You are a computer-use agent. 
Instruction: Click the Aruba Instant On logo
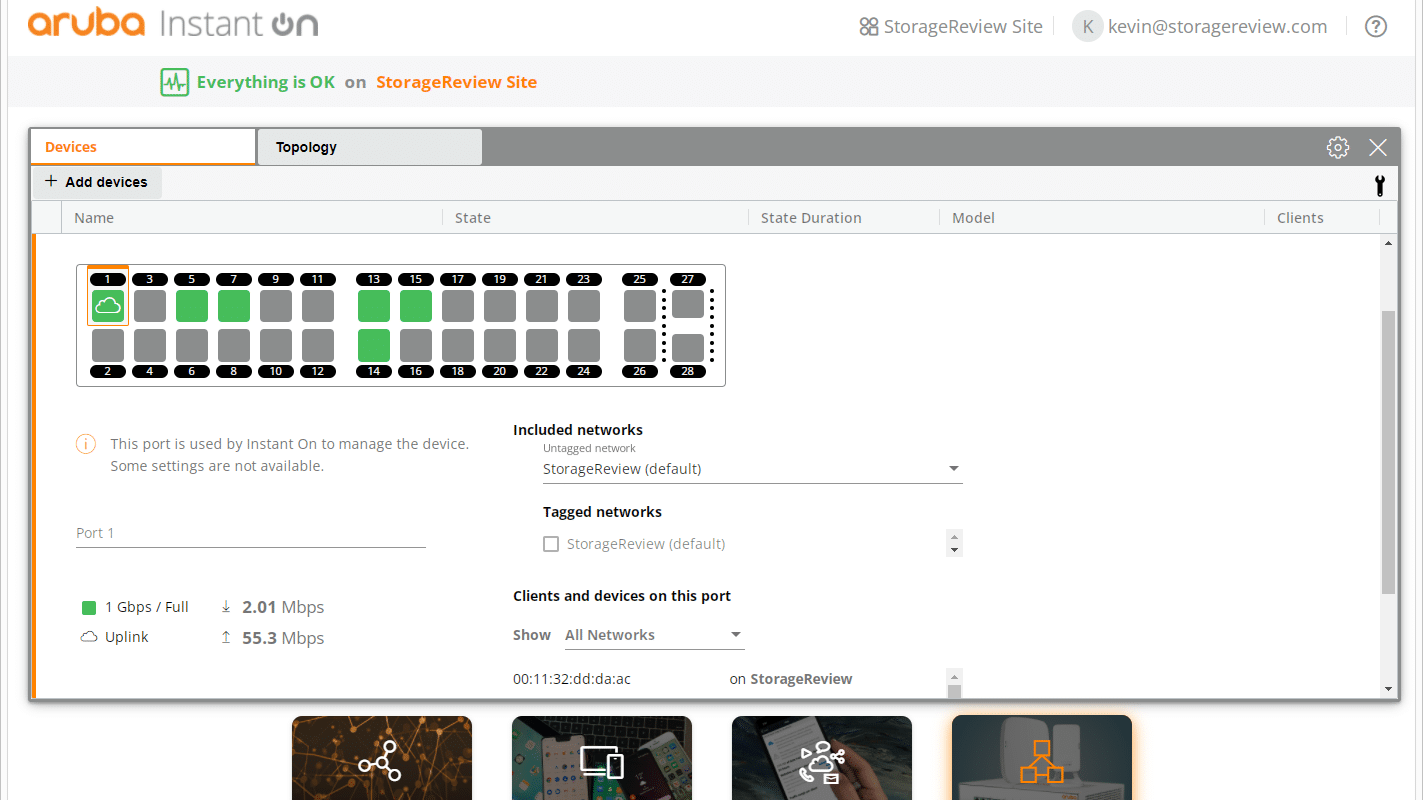173,24
